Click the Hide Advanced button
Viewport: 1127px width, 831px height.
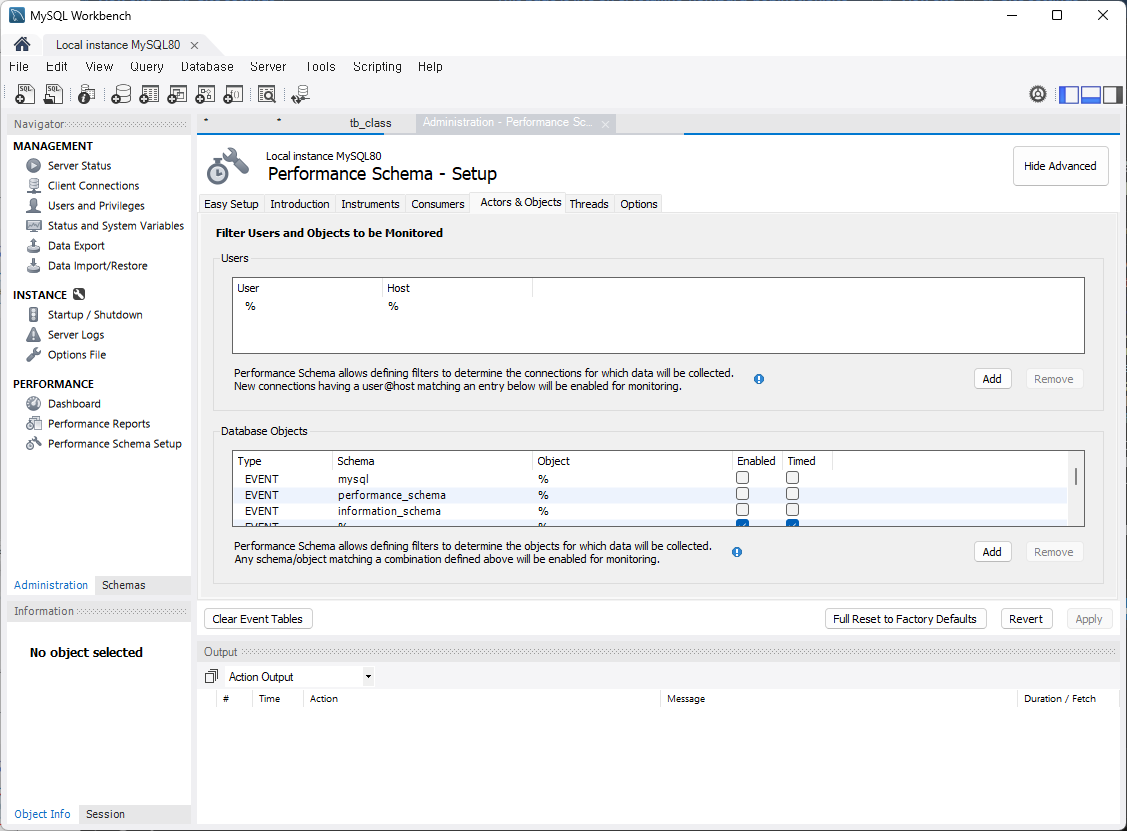point(1060,166)
